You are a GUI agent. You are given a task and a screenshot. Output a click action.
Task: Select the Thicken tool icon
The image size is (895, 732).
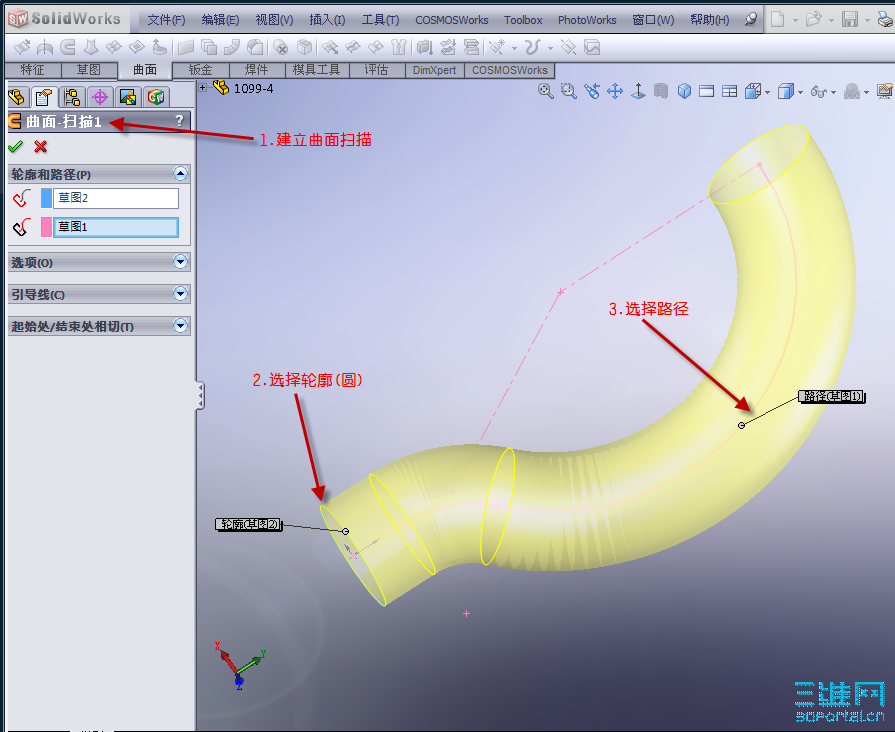tap(424, 47)
